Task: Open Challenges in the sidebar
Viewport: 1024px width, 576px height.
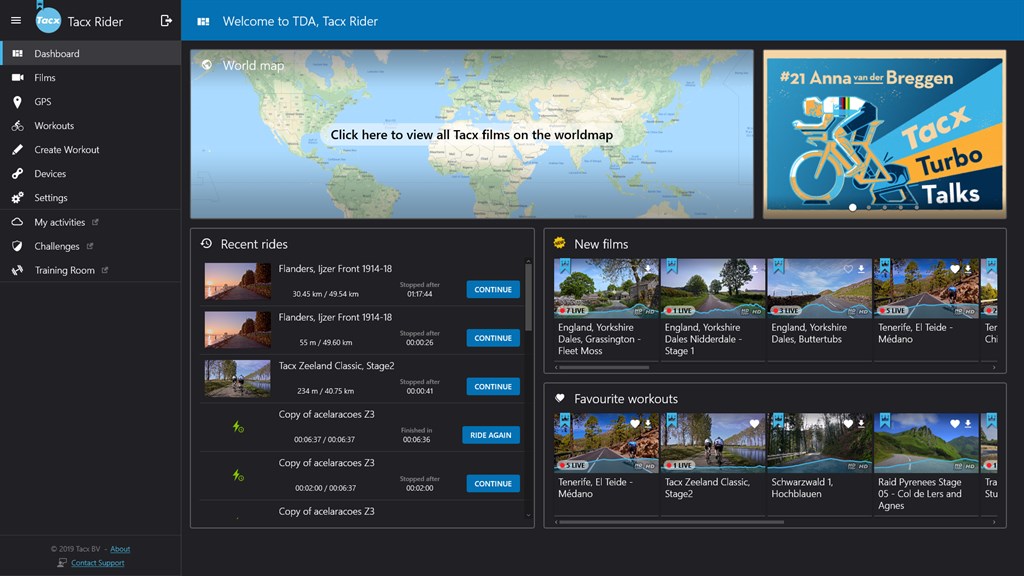Action: (x=90, y=246)
